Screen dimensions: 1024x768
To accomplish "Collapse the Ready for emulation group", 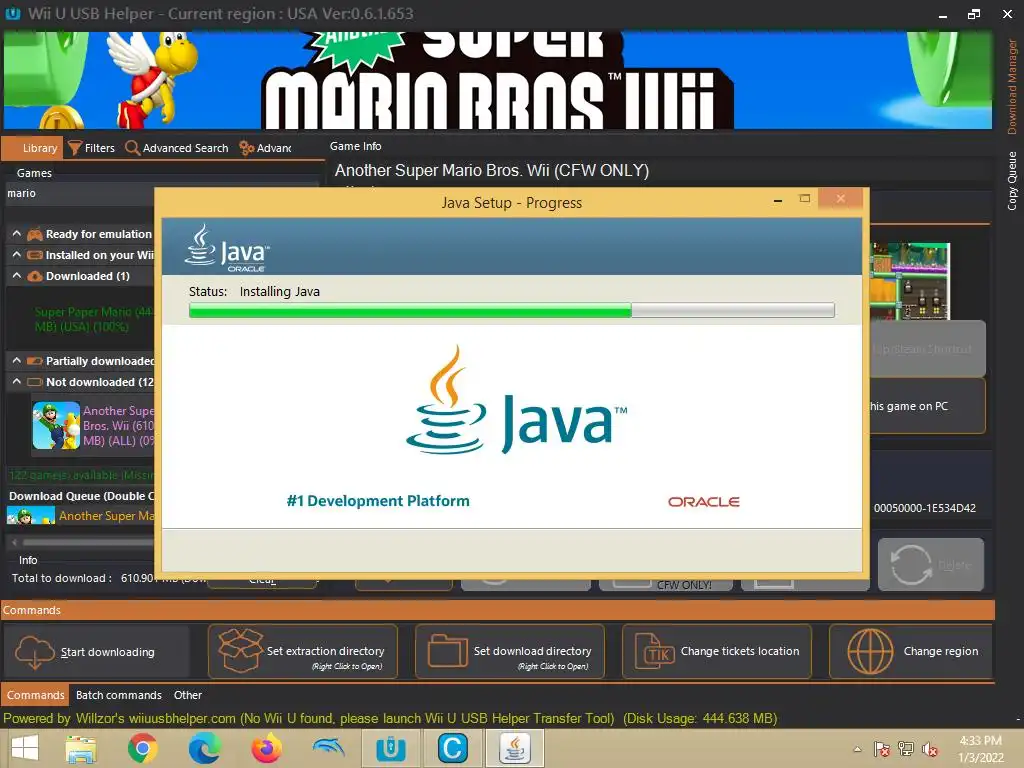I will 16,234.
